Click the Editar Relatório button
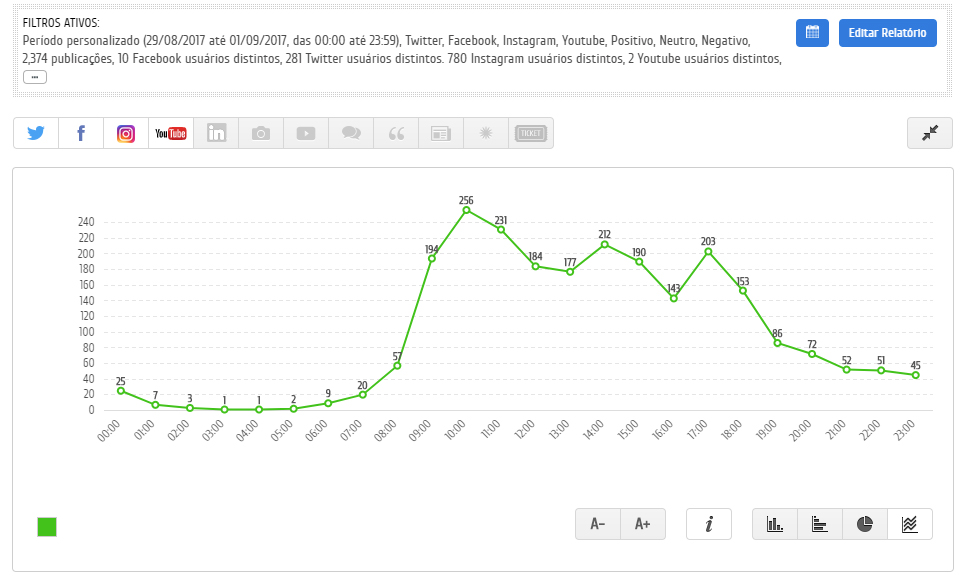This screenshot has height=582, width=961. pyautogui.click(x=887, y=33)
